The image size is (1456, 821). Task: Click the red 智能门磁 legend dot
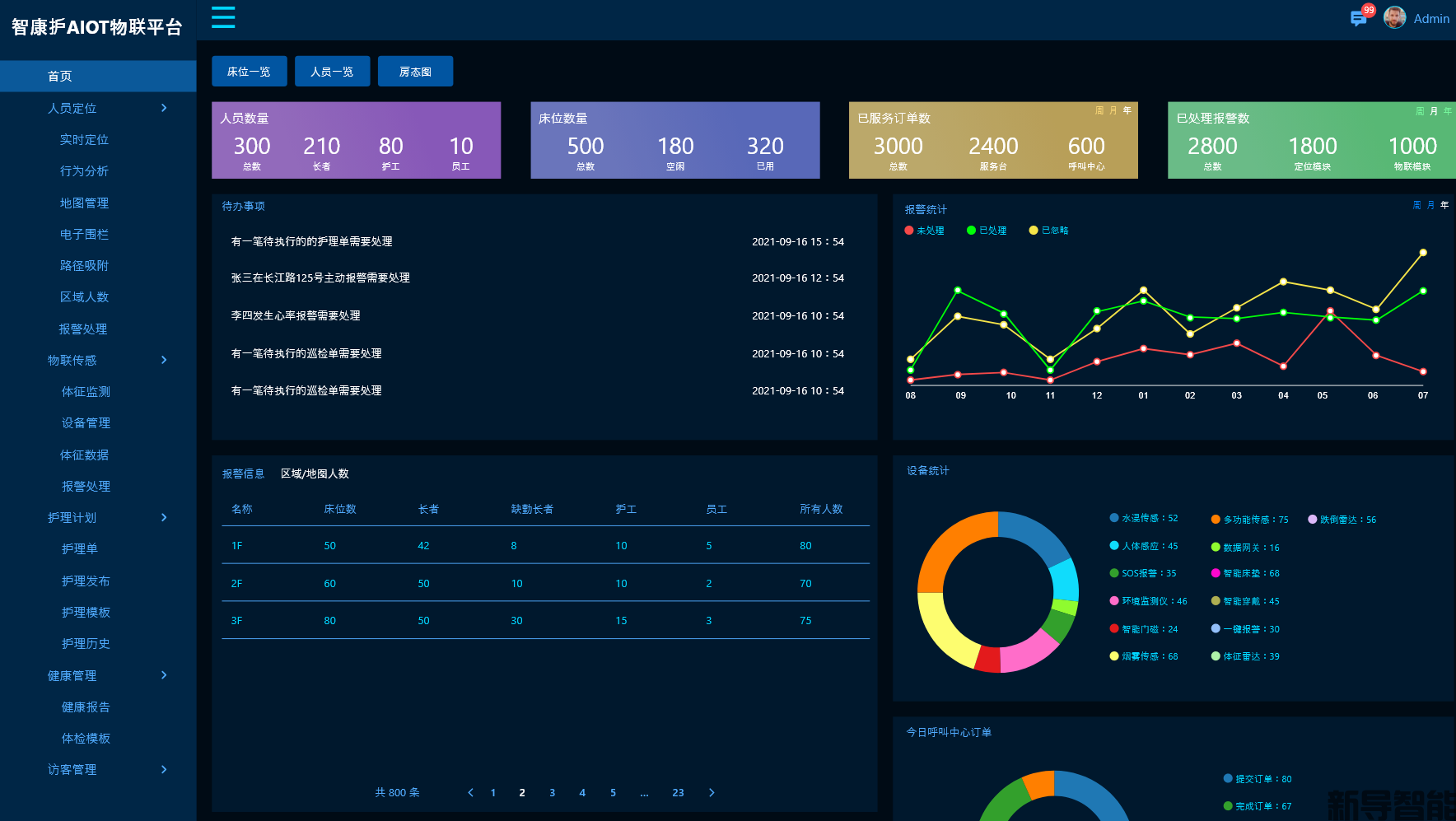click(1114, 629)
